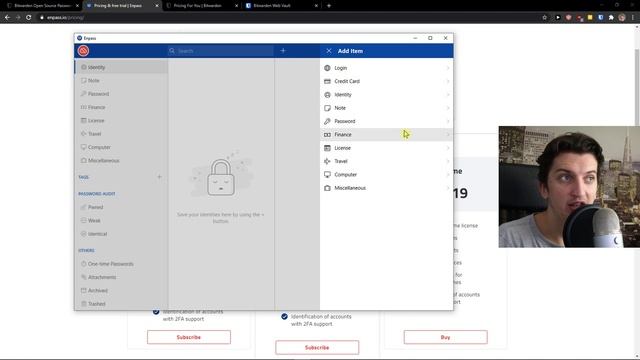Add a new tag with the Tags plus
Image resolution: width=640 pixels, height=360 pixels.
point(159,177)
